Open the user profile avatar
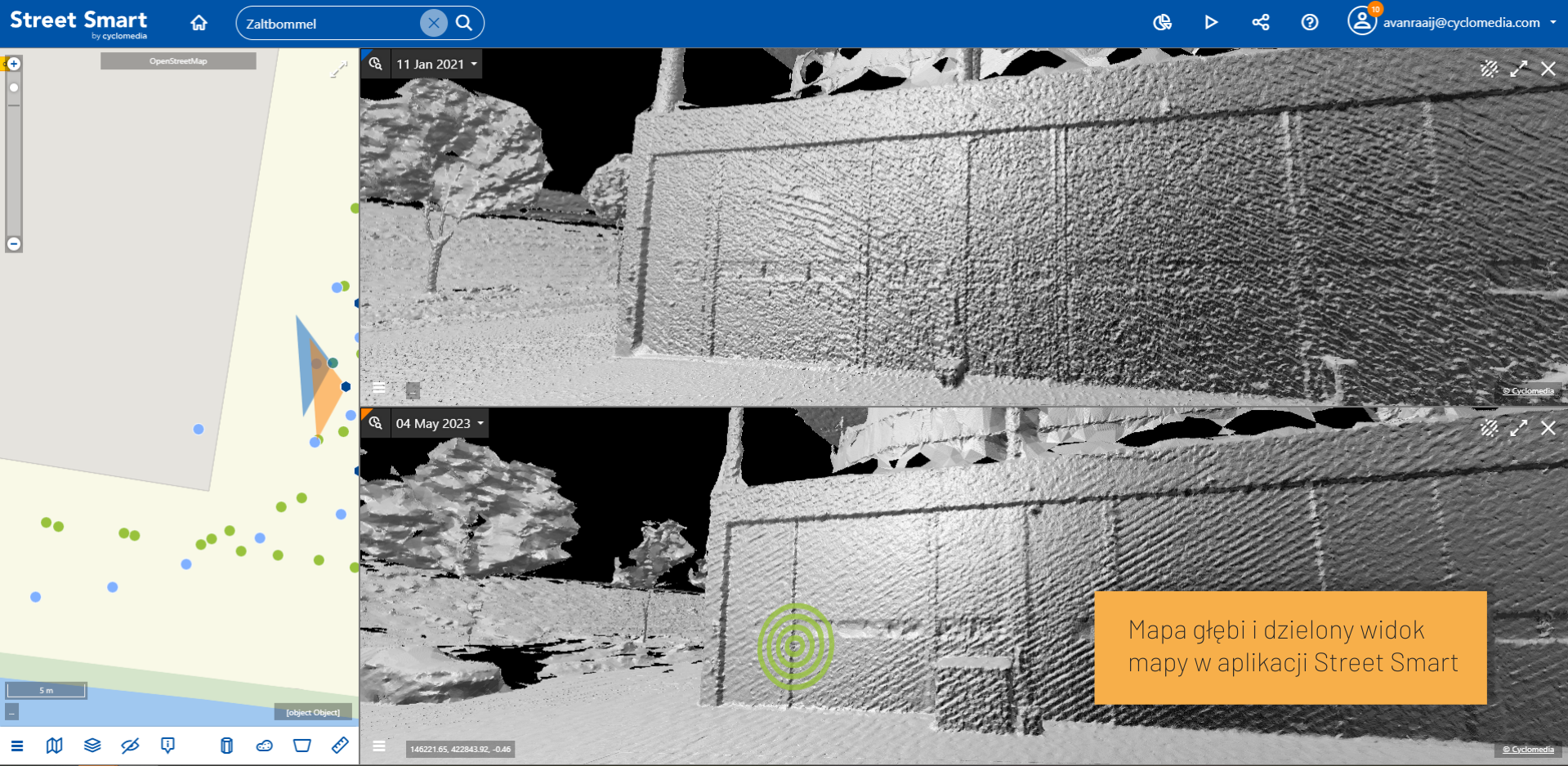Screen dimensions: 1568x766 pos(1361,22)
